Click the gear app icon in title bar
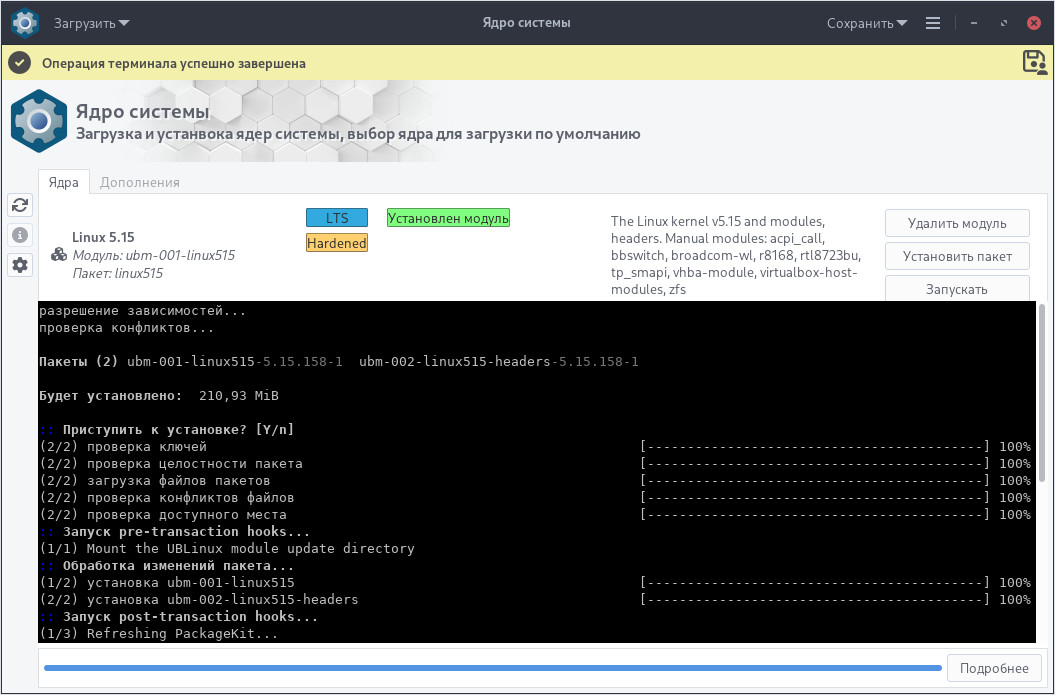The height and width of the screenshot is (695, 1055). click(25, 22)
